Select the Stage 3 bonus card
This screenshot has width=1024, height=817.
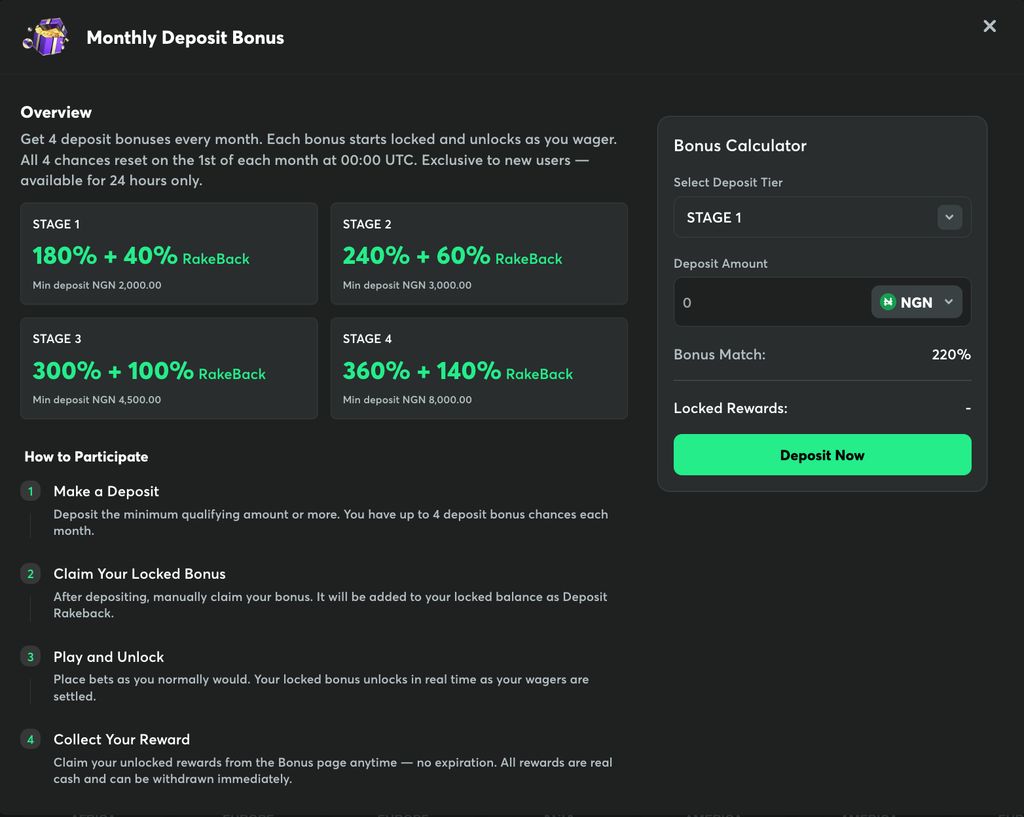point(169,368)
